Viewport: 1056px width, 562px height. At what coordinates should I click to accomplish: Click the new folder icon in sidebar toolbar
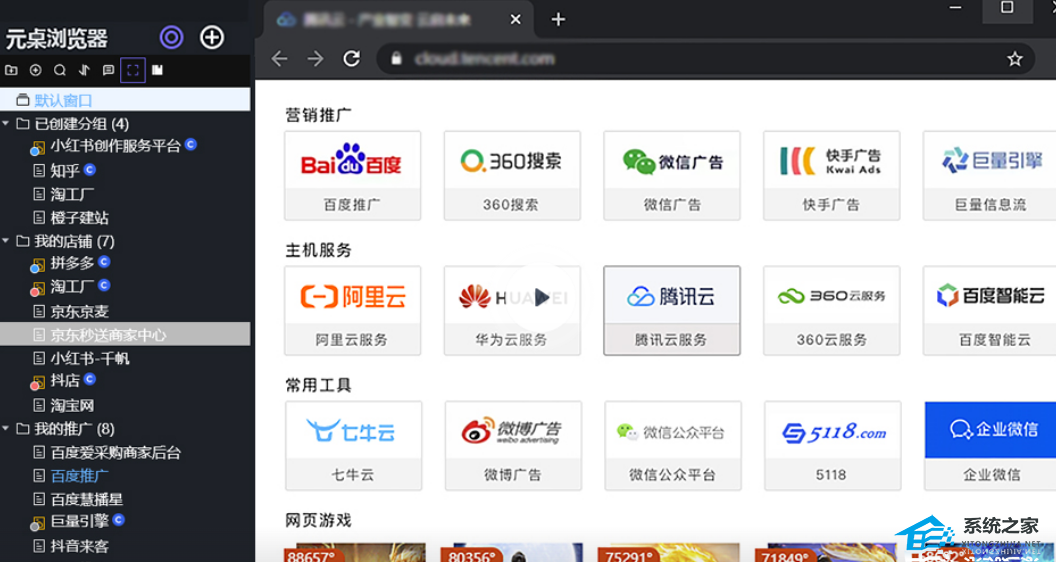tap(11, 70)
